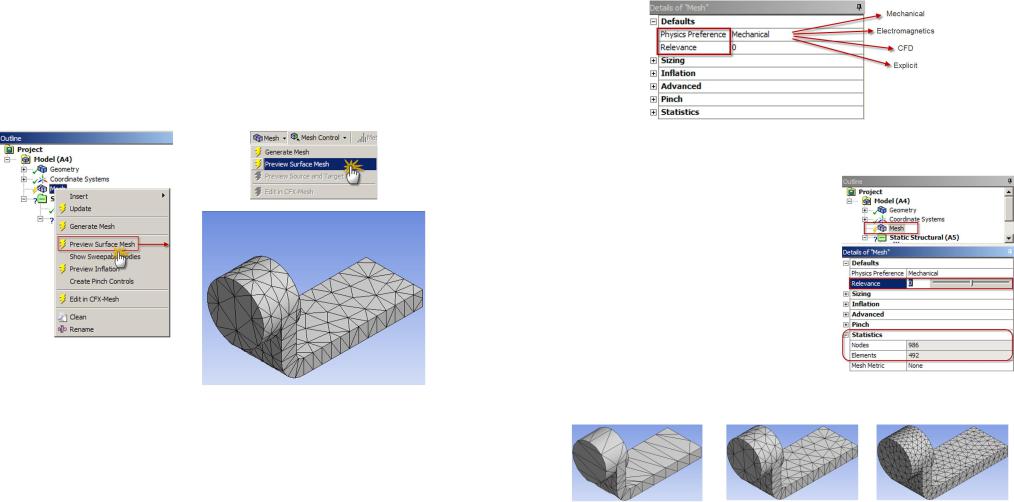
Task: Click the pin icon of gray-titled Details panel
Action: tap(859, 7)
